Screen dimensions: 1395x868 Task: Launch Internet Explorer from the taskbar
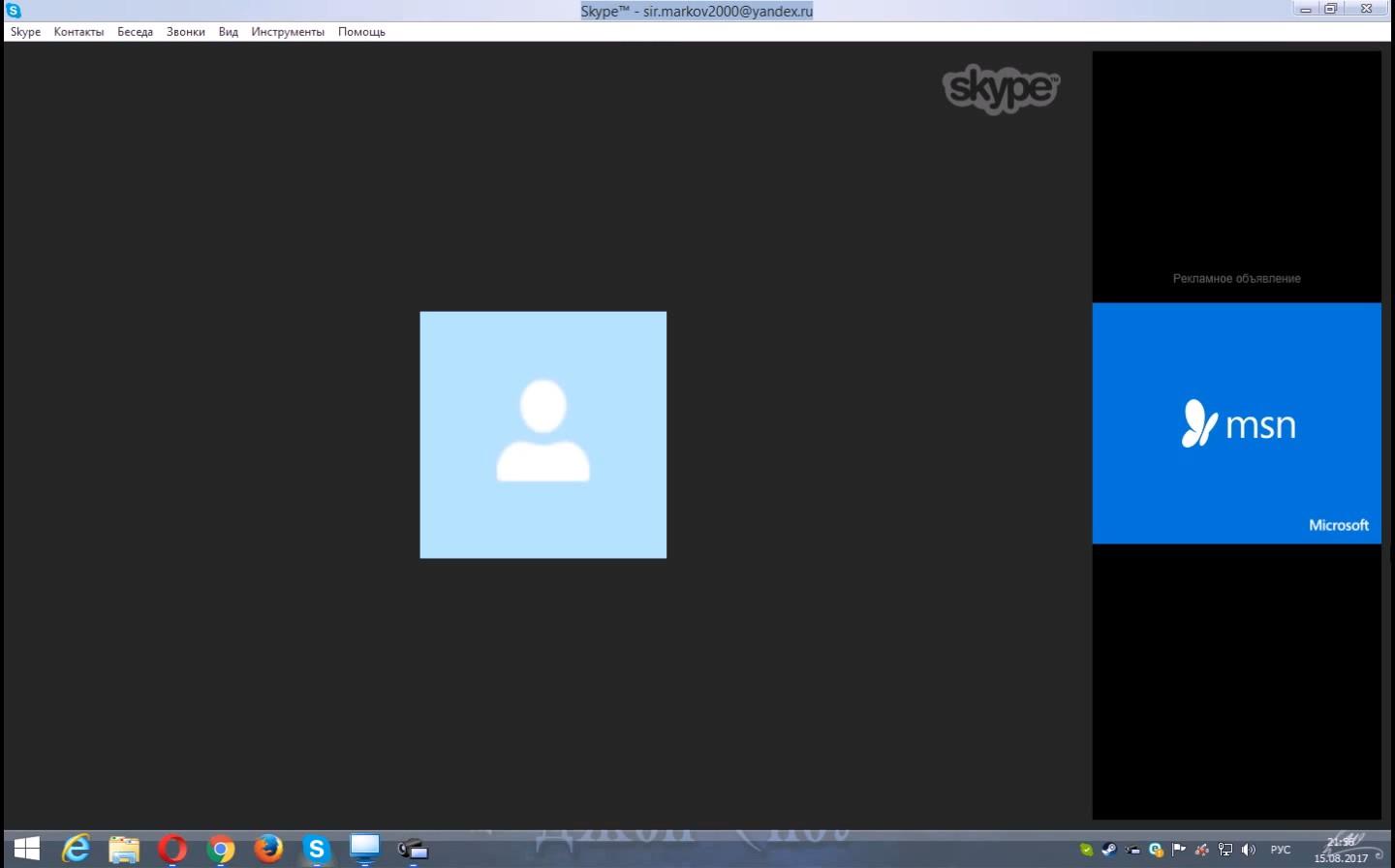[76, 850]
